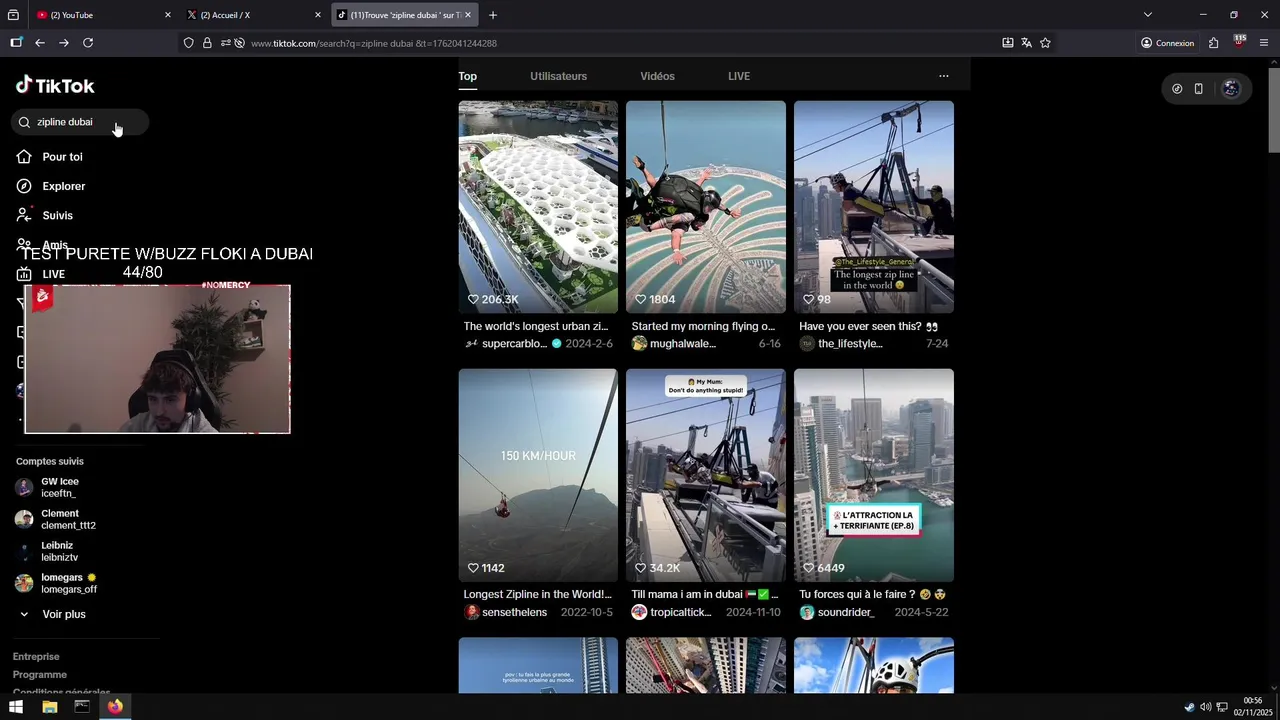Viewport: 1280px width, 720px height.
Task: Click the Programme footer link
Action: (x=40, y=675)
